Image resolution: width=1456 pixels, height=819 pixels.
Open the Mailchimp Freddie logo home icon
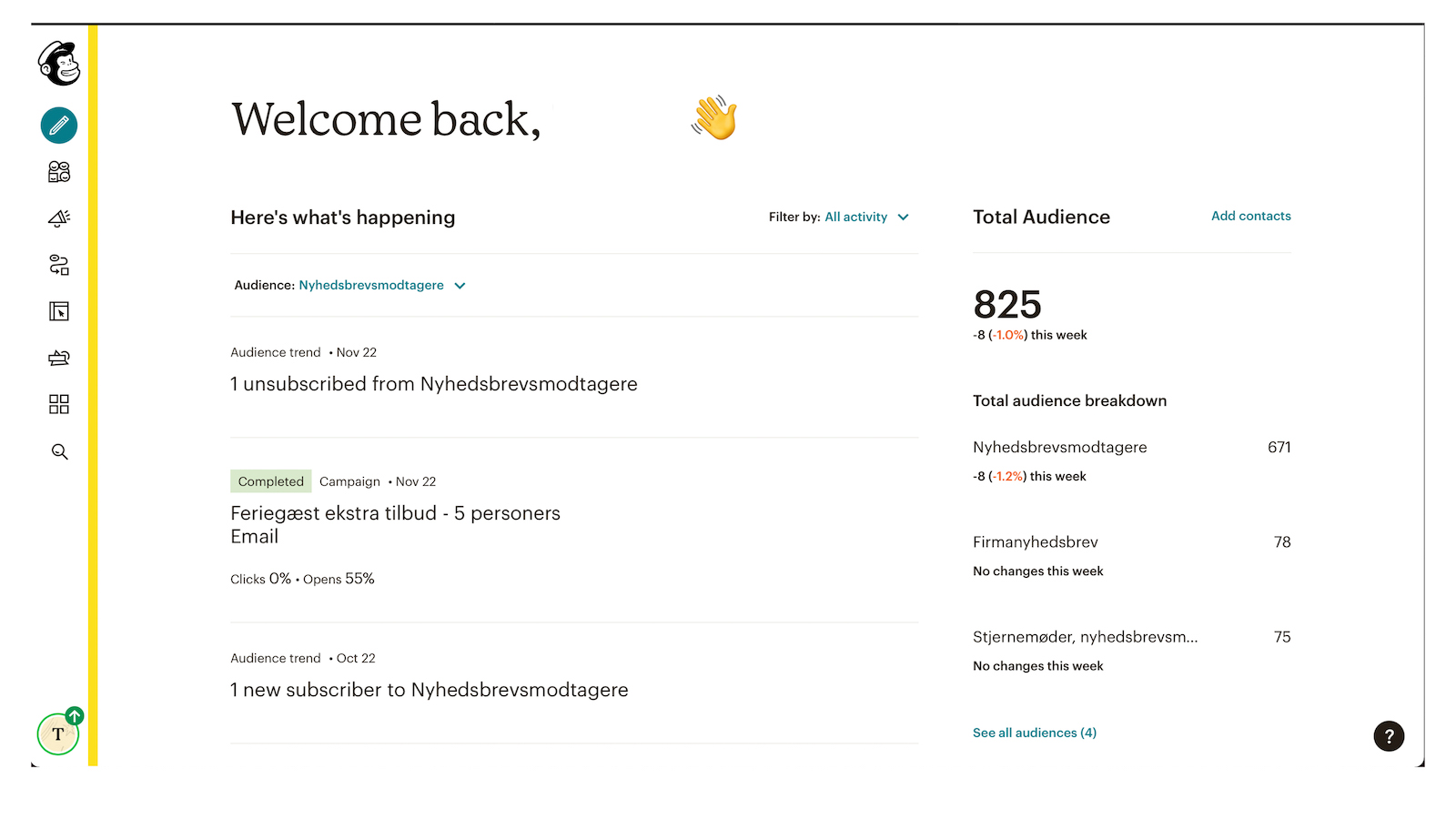pos(58,64)
